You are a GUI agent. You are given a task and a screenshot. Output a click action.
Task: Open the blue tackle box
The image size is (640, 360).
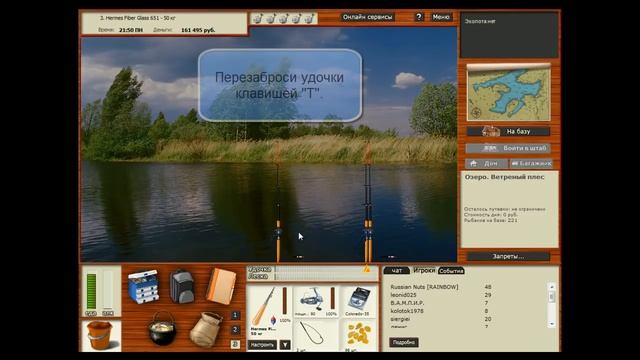pos(143,287)
